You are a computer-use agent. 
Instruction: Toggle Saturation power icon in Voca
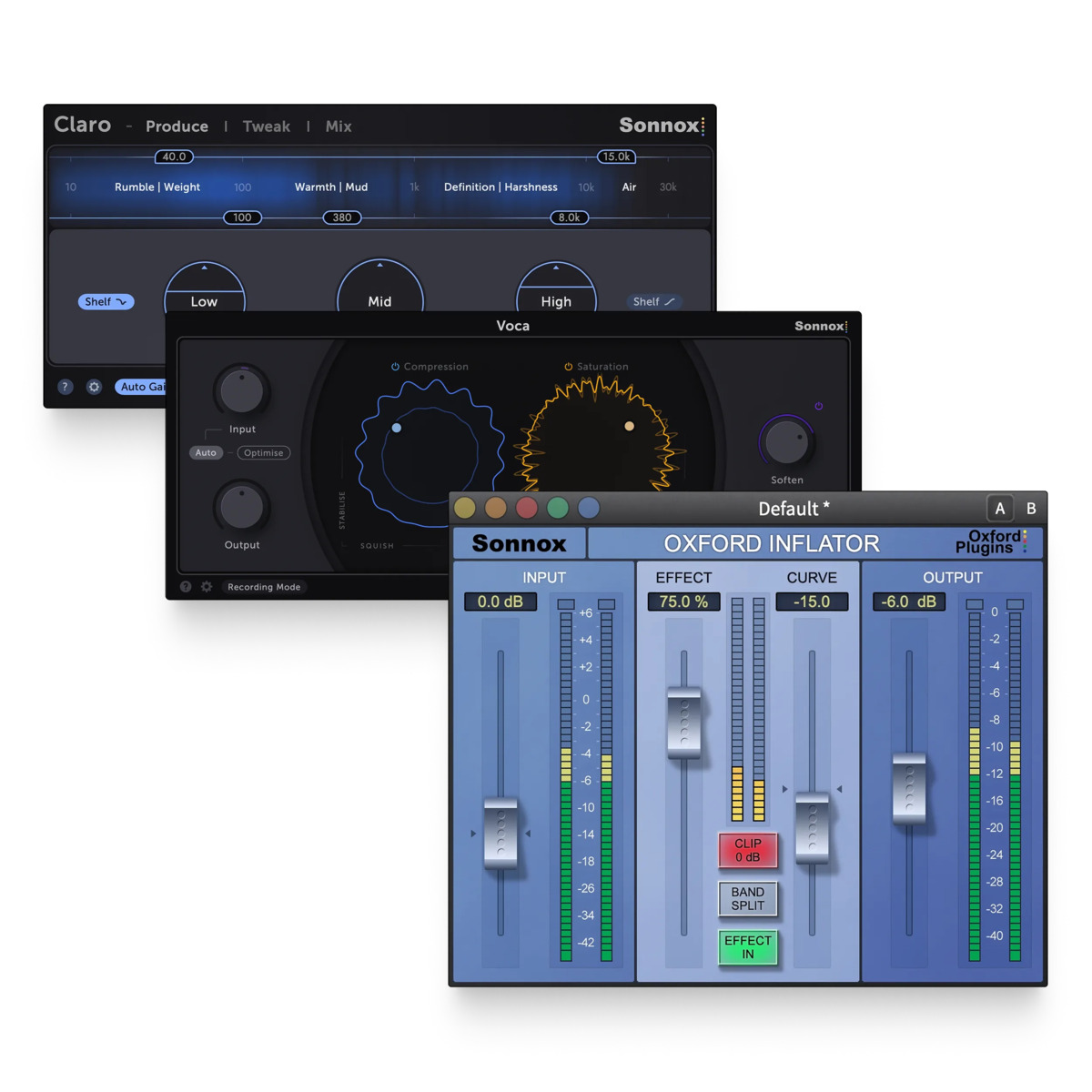[568, 367]
